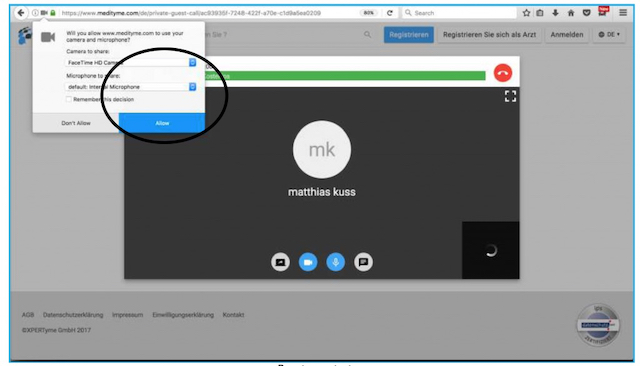
Task: Reload the page with the refresh icon
Action: (390, 13)
